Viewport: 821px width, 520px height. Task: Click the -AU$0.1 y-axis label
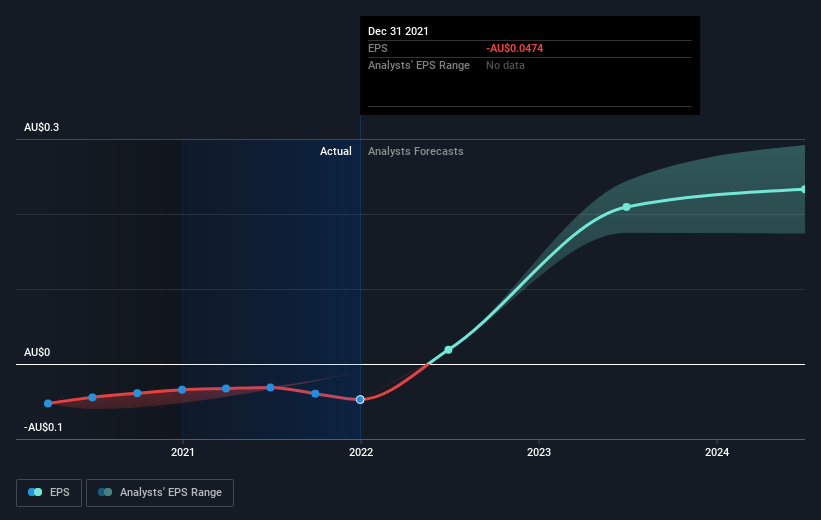[x=43, y=427]
